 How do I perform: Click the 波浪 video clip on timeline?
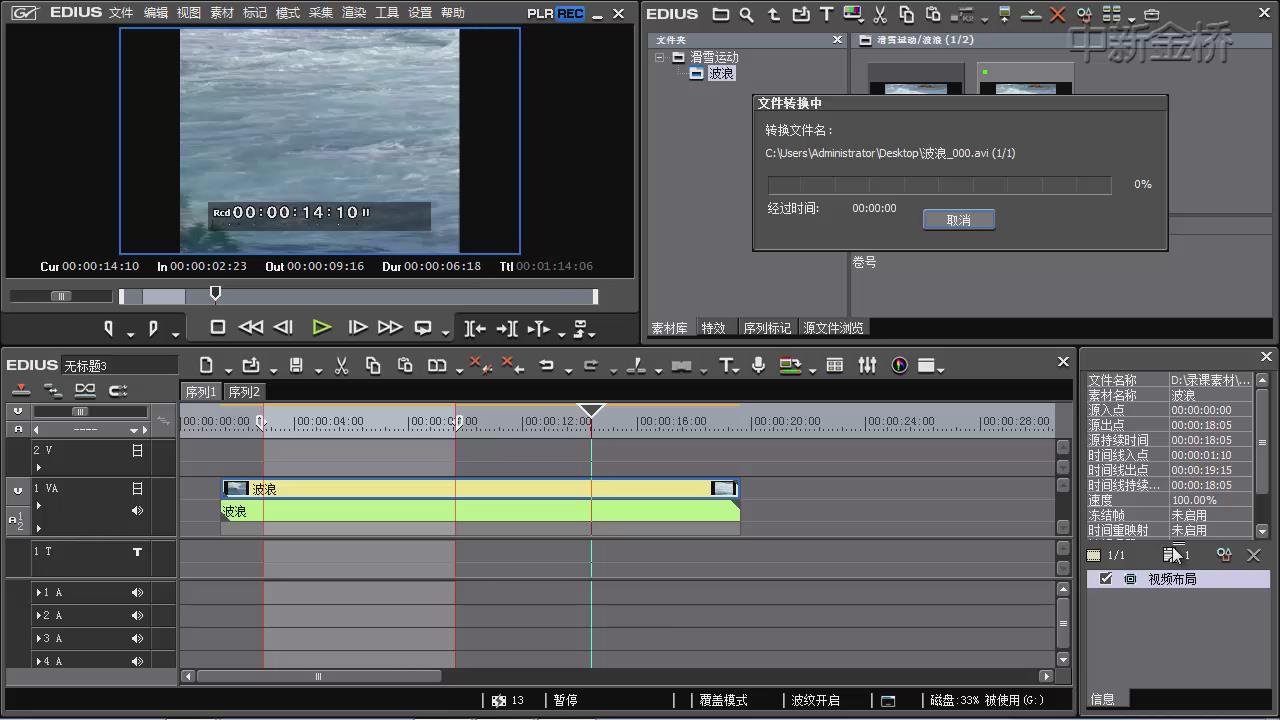[x=480, y=488]
